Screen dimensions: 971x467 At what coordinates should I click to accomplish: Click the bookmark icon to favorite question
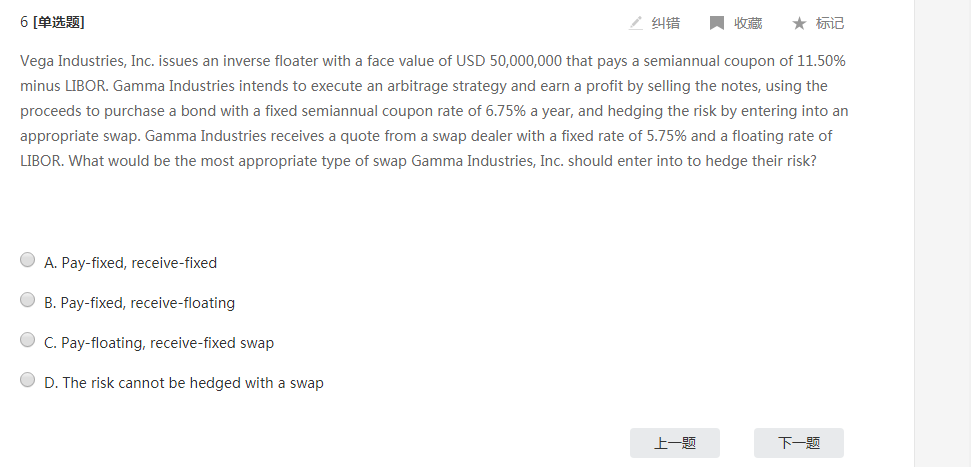[x=716, y=23]
